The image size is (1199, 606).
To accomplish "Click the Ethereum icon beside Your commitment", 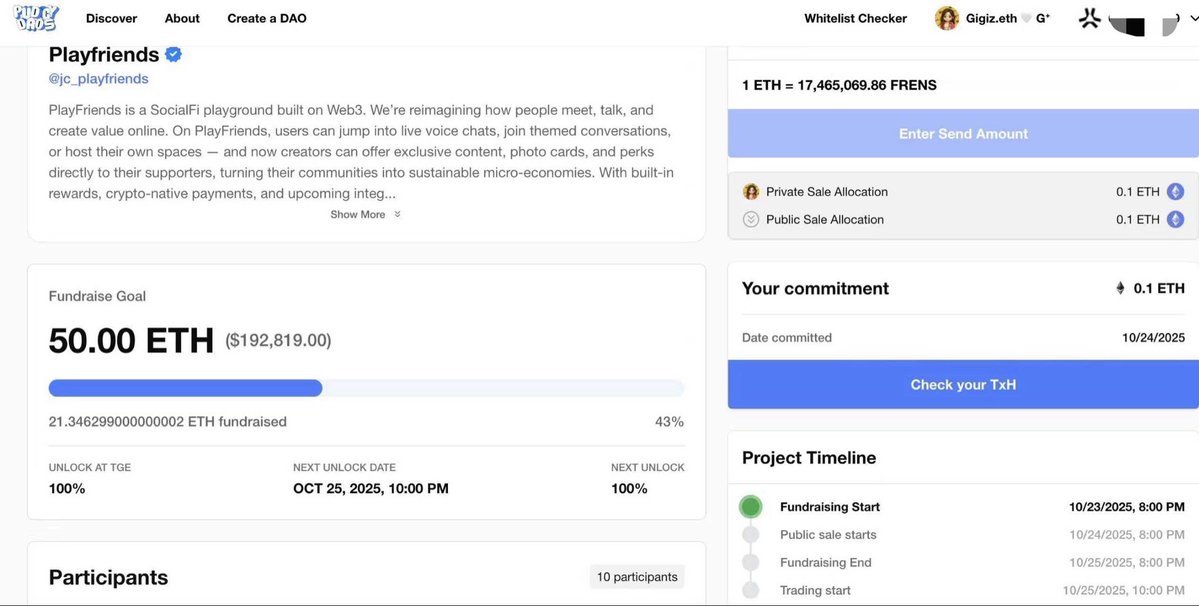I will click(1120, 288).
